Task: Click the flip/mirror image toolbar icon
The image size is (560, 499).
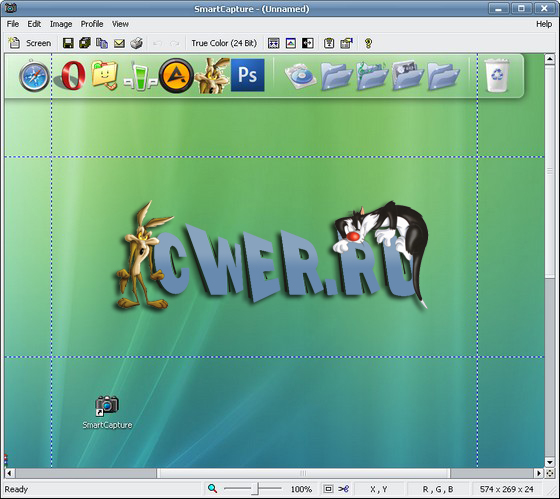Action: coord(308,43)
